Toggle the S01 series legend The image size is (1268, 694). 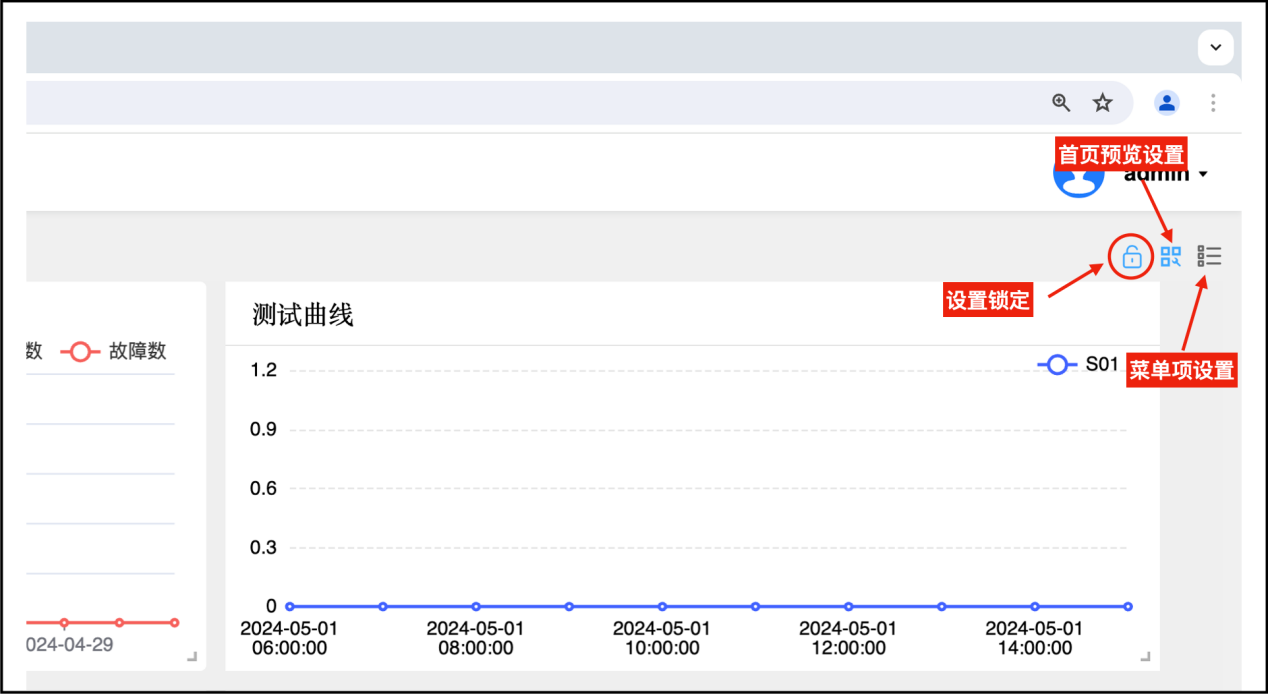pos(1077,365)
